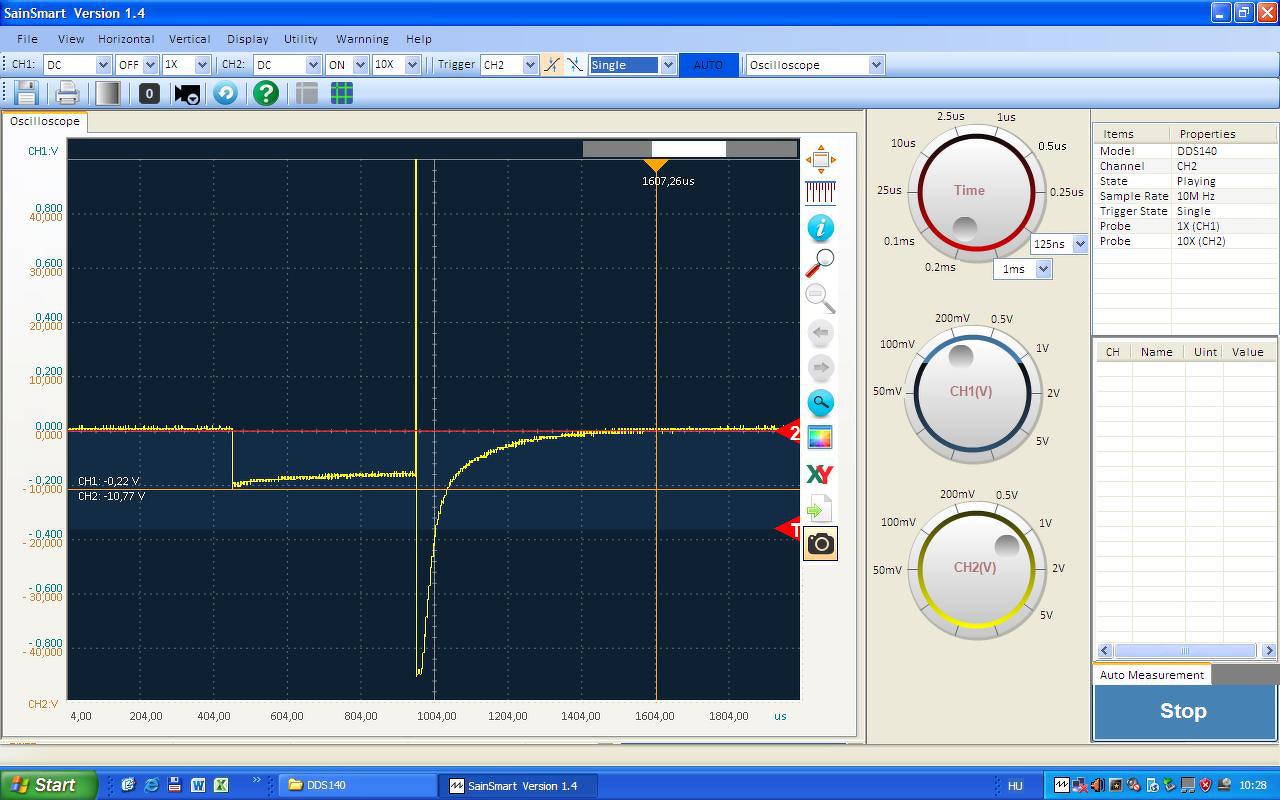The height and width of the screenshot is (800, 1280).
Task: Click the red channel 2 level marker
Action: [789, 432]
